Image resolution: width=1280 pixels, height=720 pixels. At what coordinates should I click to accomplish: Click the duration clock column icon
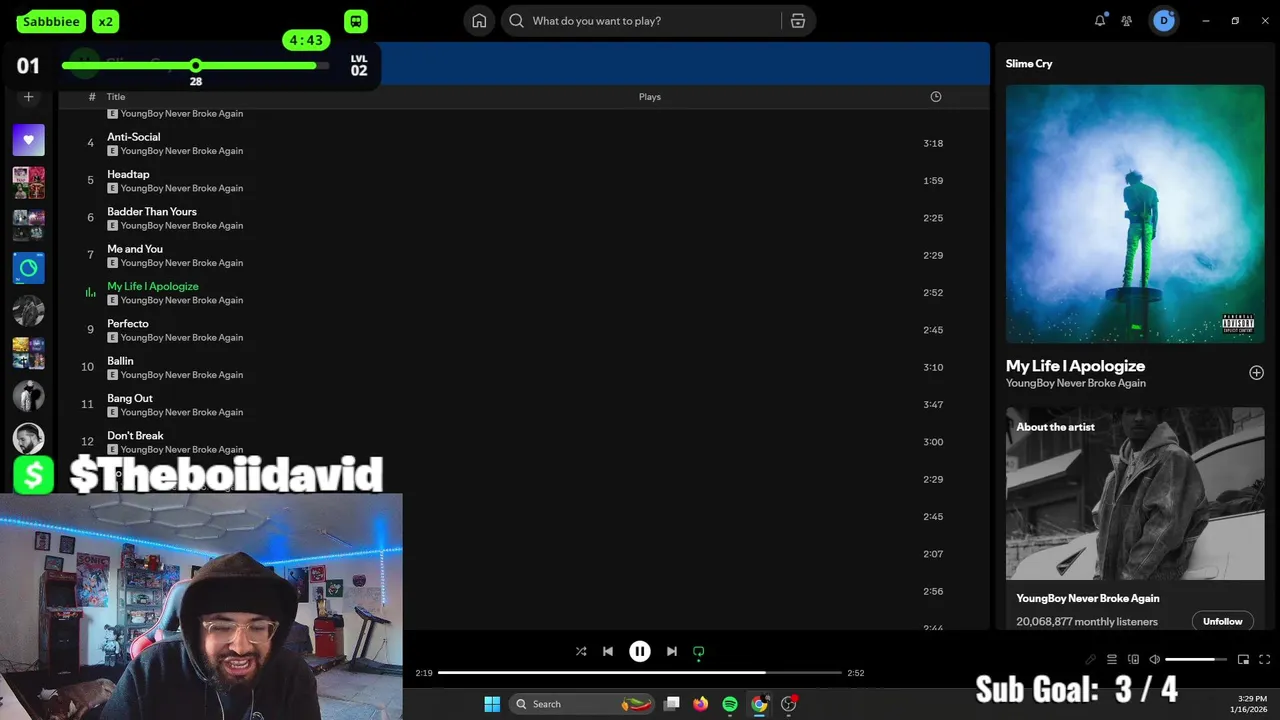(x=936, y=97)
